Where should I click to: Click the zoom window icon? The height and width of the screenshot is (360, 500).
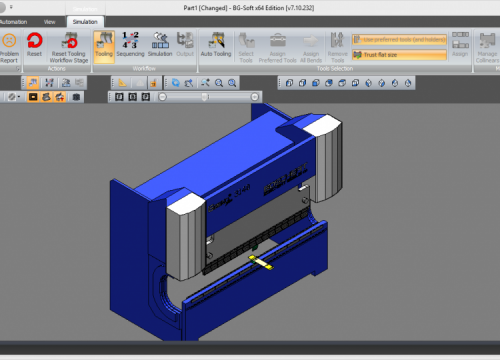click(205, 83)
